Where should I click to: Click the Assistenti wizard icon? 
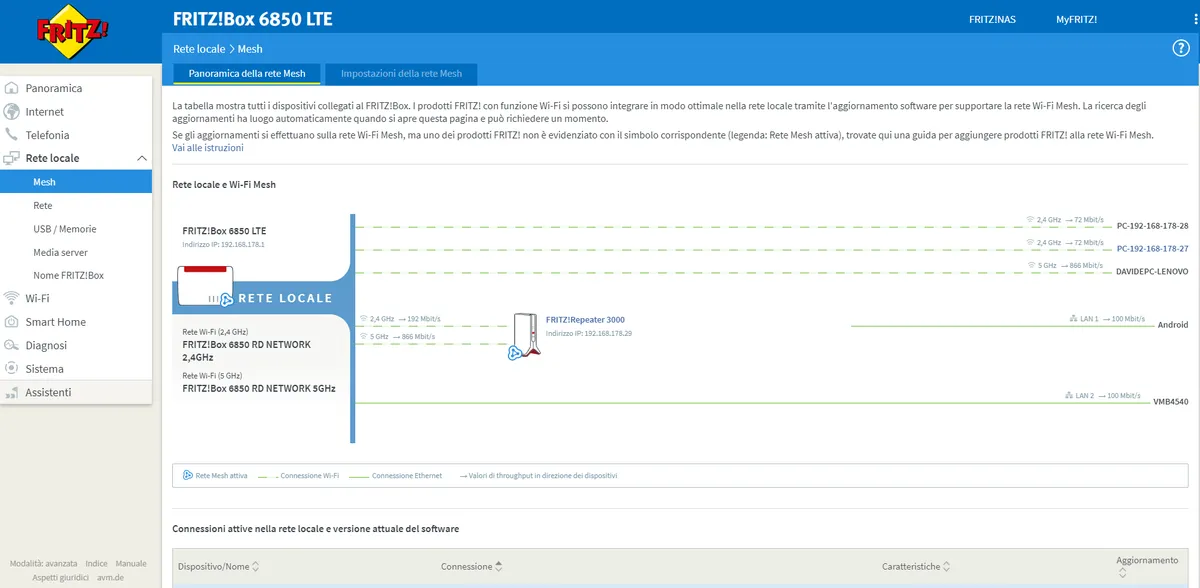[x=12, y=392]
